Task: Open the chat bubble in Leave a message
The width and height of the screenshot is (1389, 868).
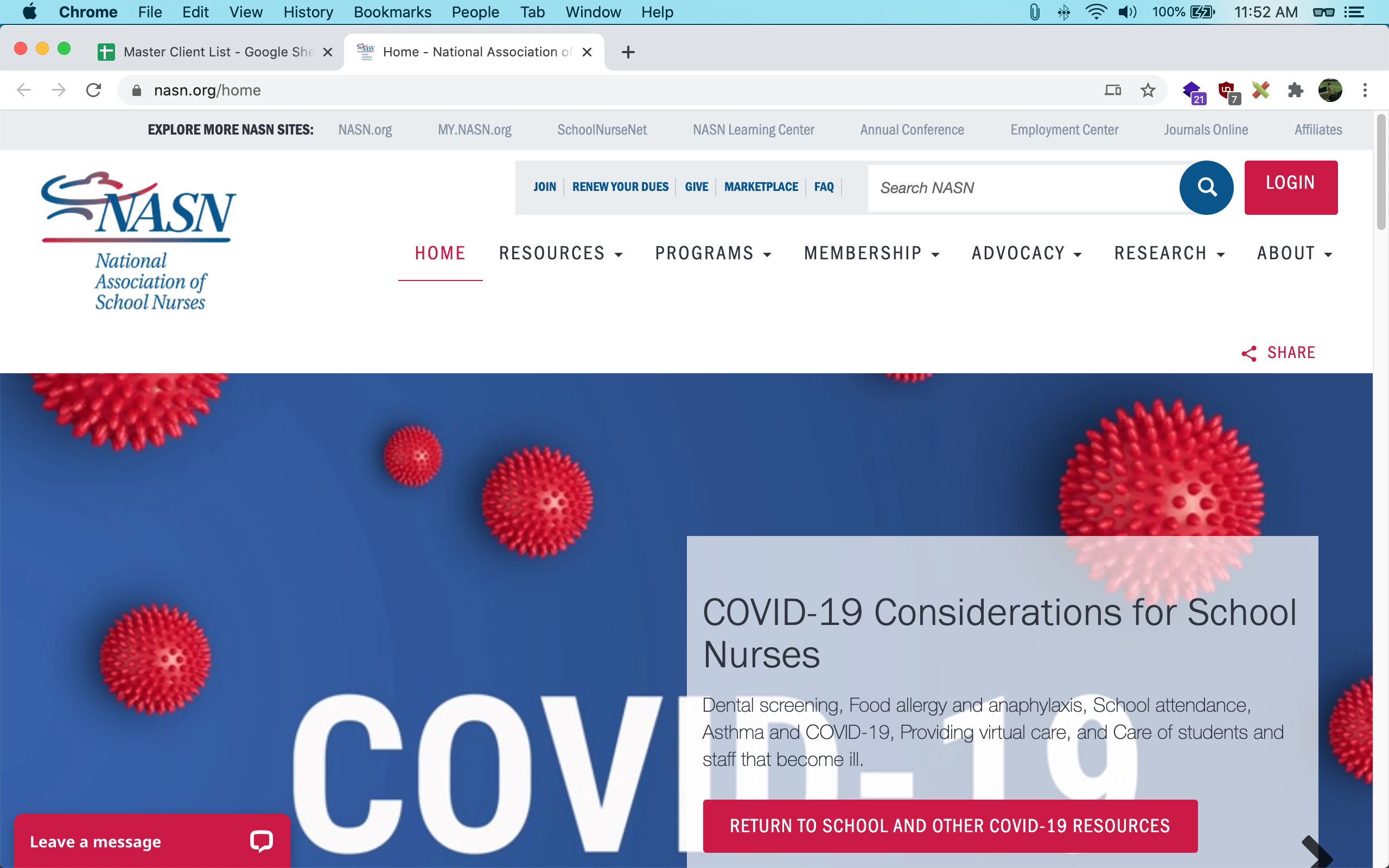Action: point(261,841)
